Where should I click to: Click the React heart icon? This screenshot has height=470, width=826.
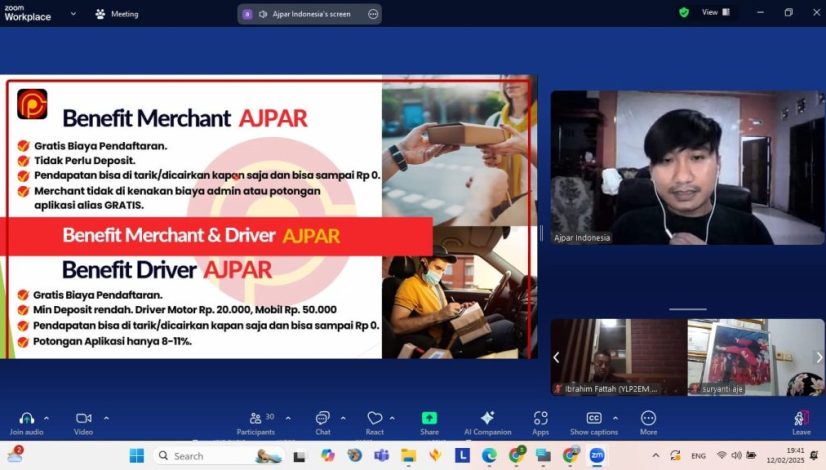point(375,418)
